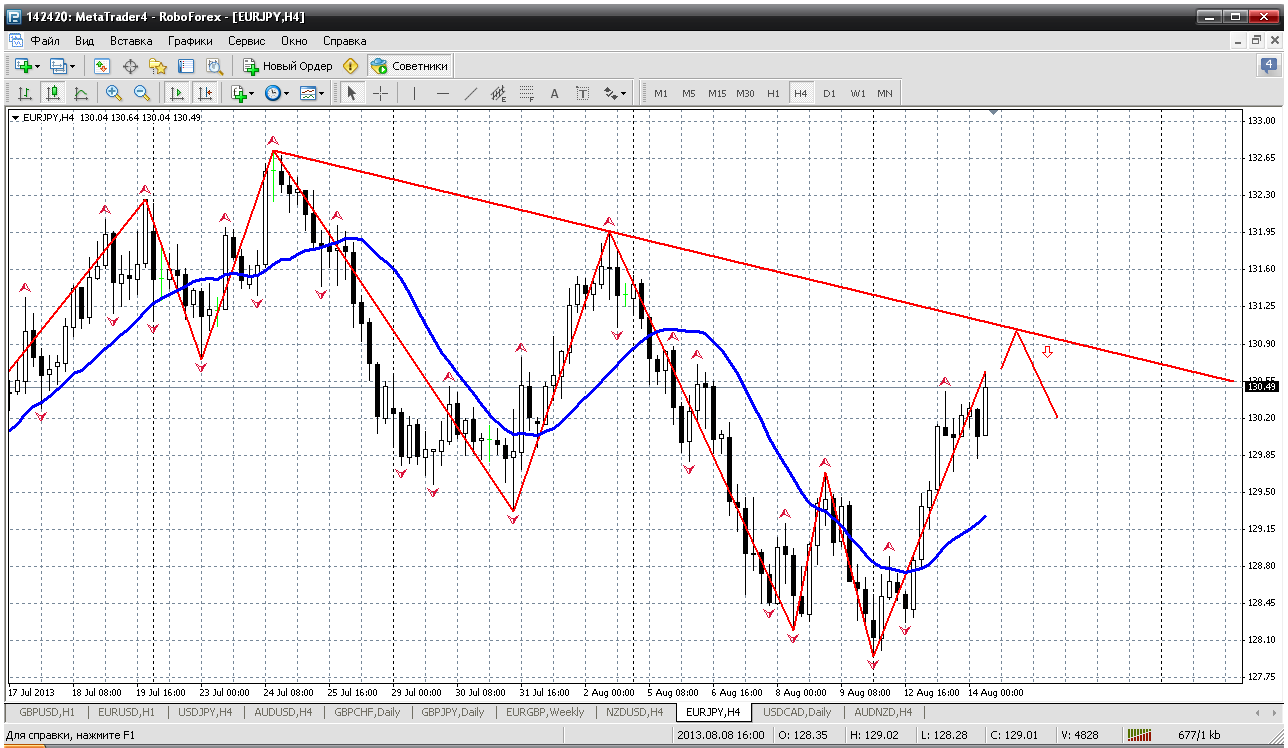This screenshot has width=1288, height=748.
Task: Set timeframe to MN
Action: point(885,93)
